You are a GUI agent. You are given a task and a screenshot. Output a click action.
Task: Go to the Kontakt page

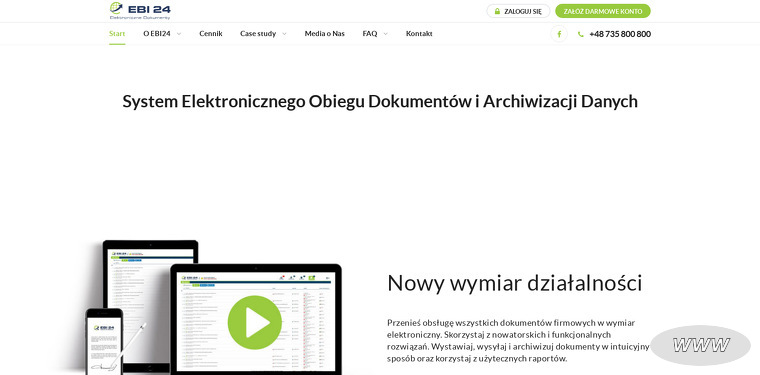click(419, 34)
